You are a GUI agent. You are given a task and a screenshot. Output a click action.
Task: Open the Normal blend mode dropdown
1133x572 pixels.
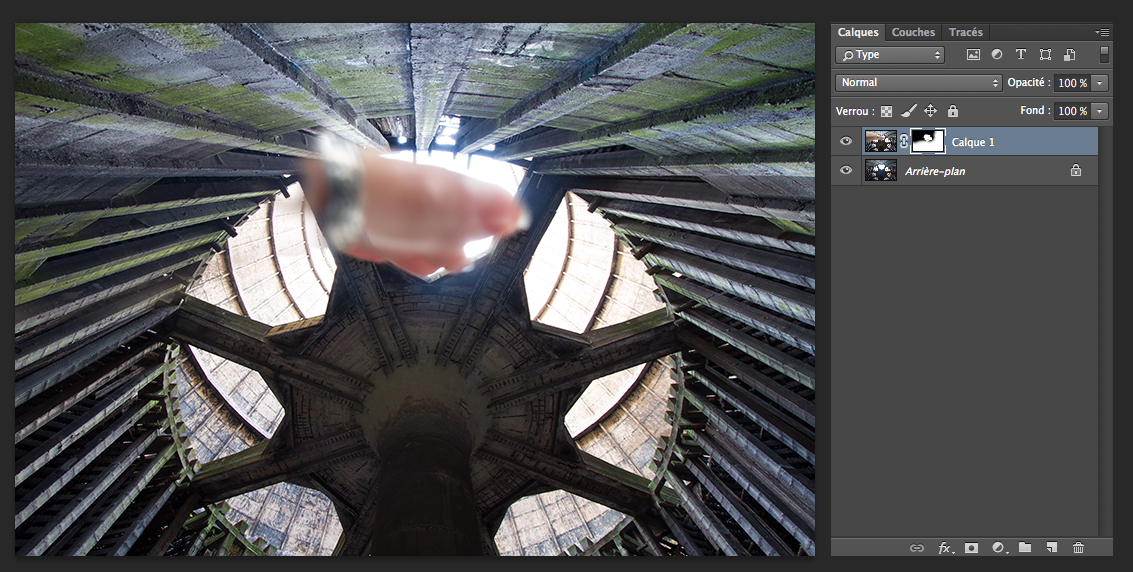click(x=918, y=82)
